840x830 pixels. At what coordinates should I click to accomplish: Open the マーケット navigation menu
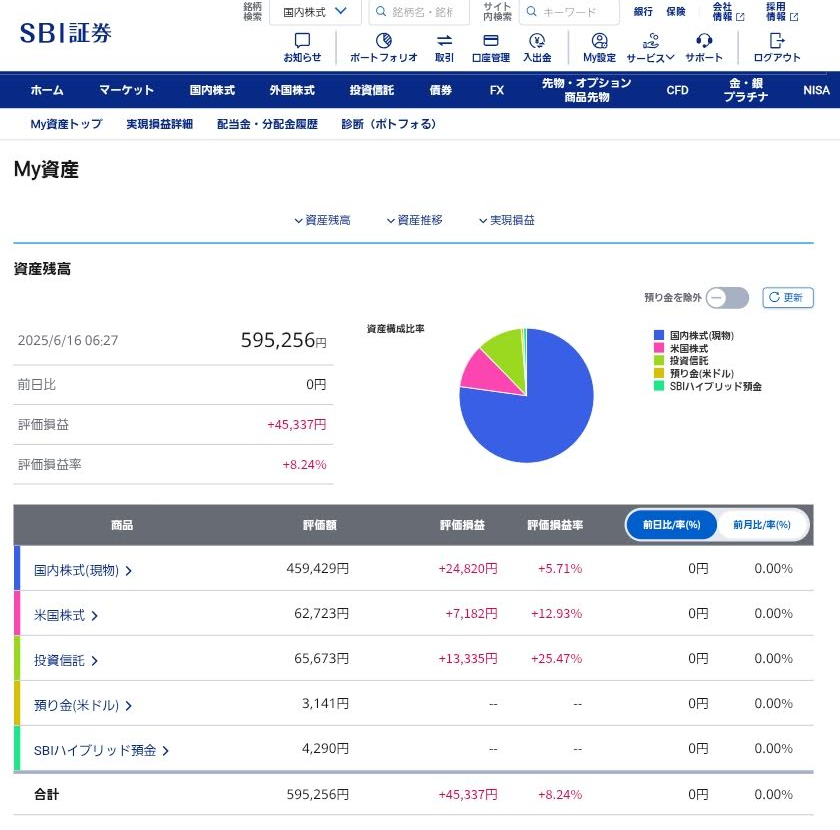(126, 90)
